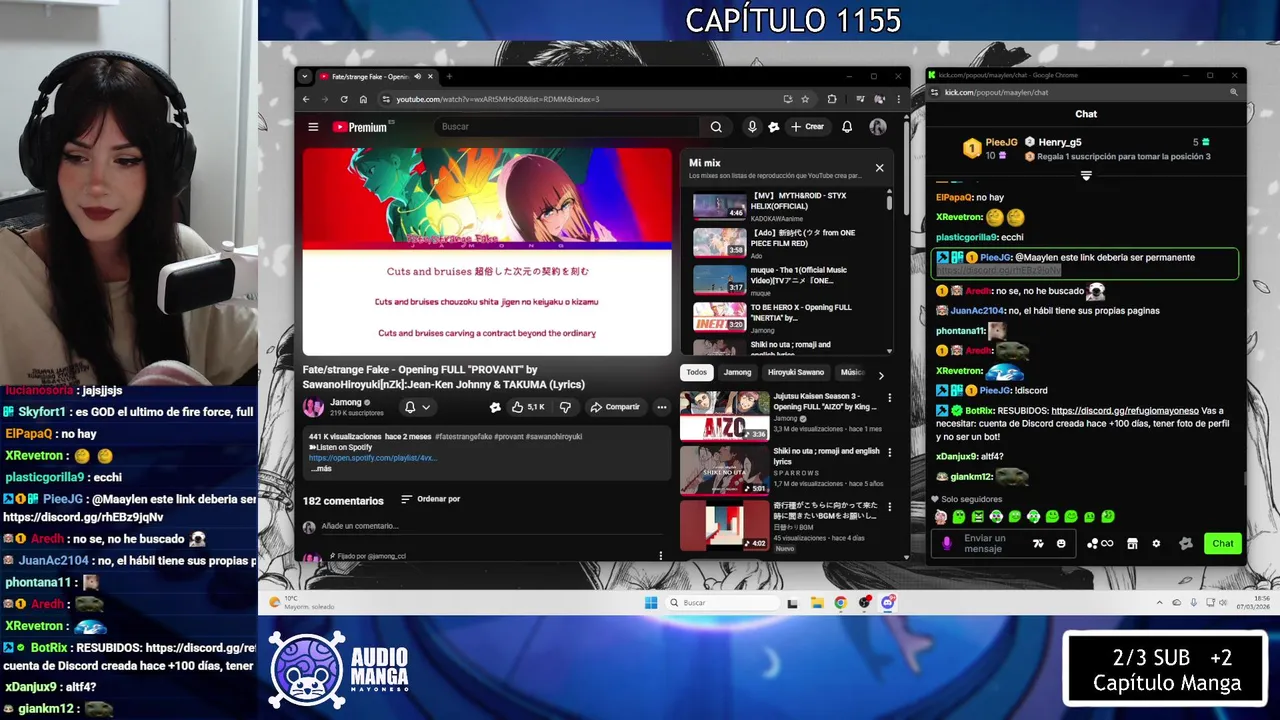Open the YouTube hamburger guide menu
This screenshot has height=720, width=1280.
click(x=313, y=127)
